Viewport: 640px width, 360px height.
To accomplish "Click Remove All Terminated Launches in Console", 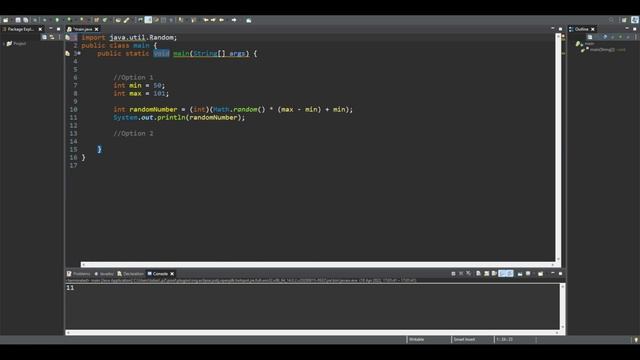I will pos(469,273).
